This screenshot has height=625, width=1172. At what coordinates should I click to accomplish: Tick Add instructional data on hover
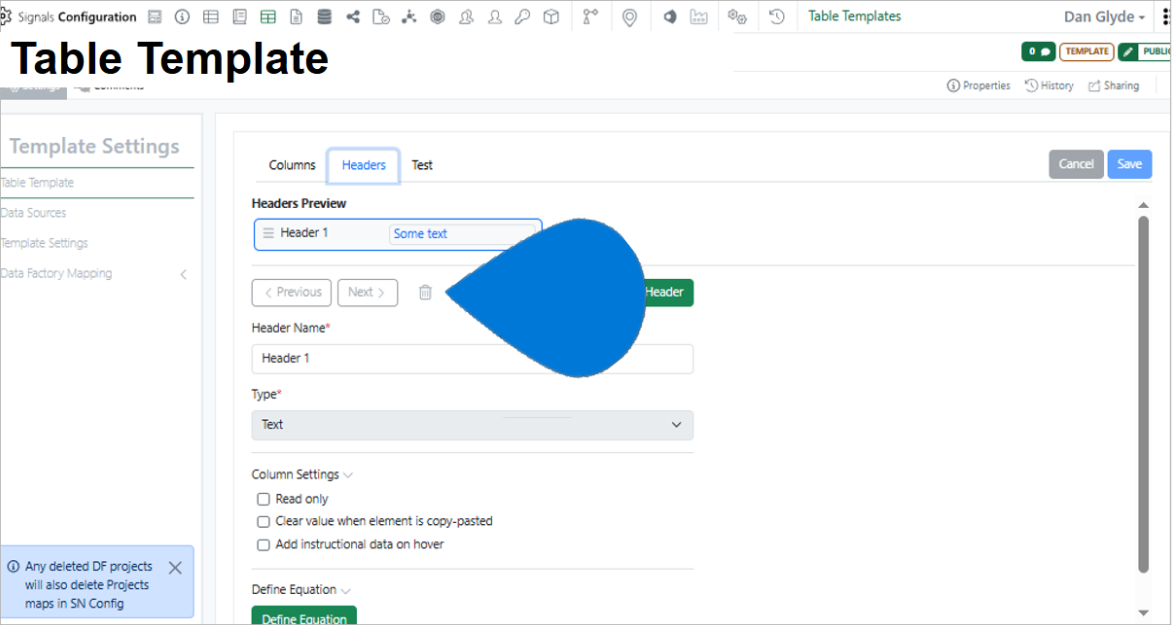point(263,545)
